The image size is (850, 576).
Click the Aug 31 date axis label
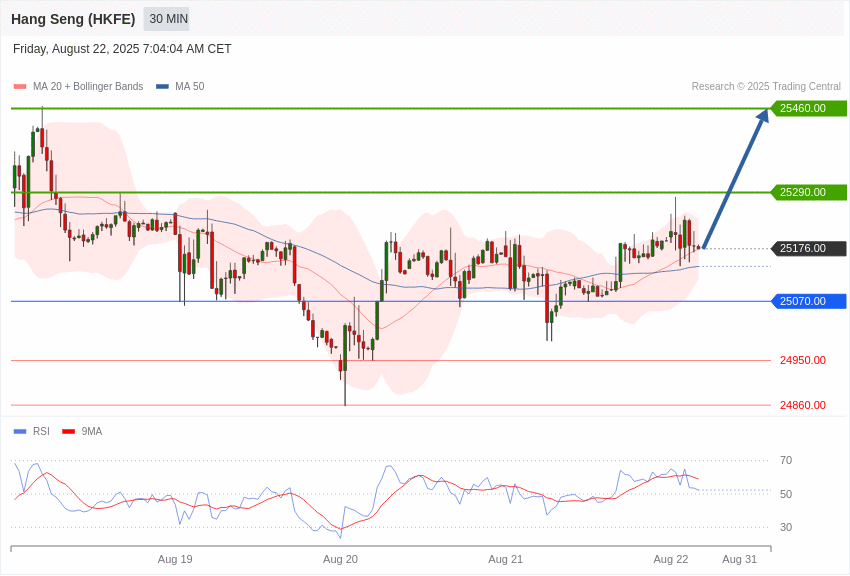(x=739, y=559)
